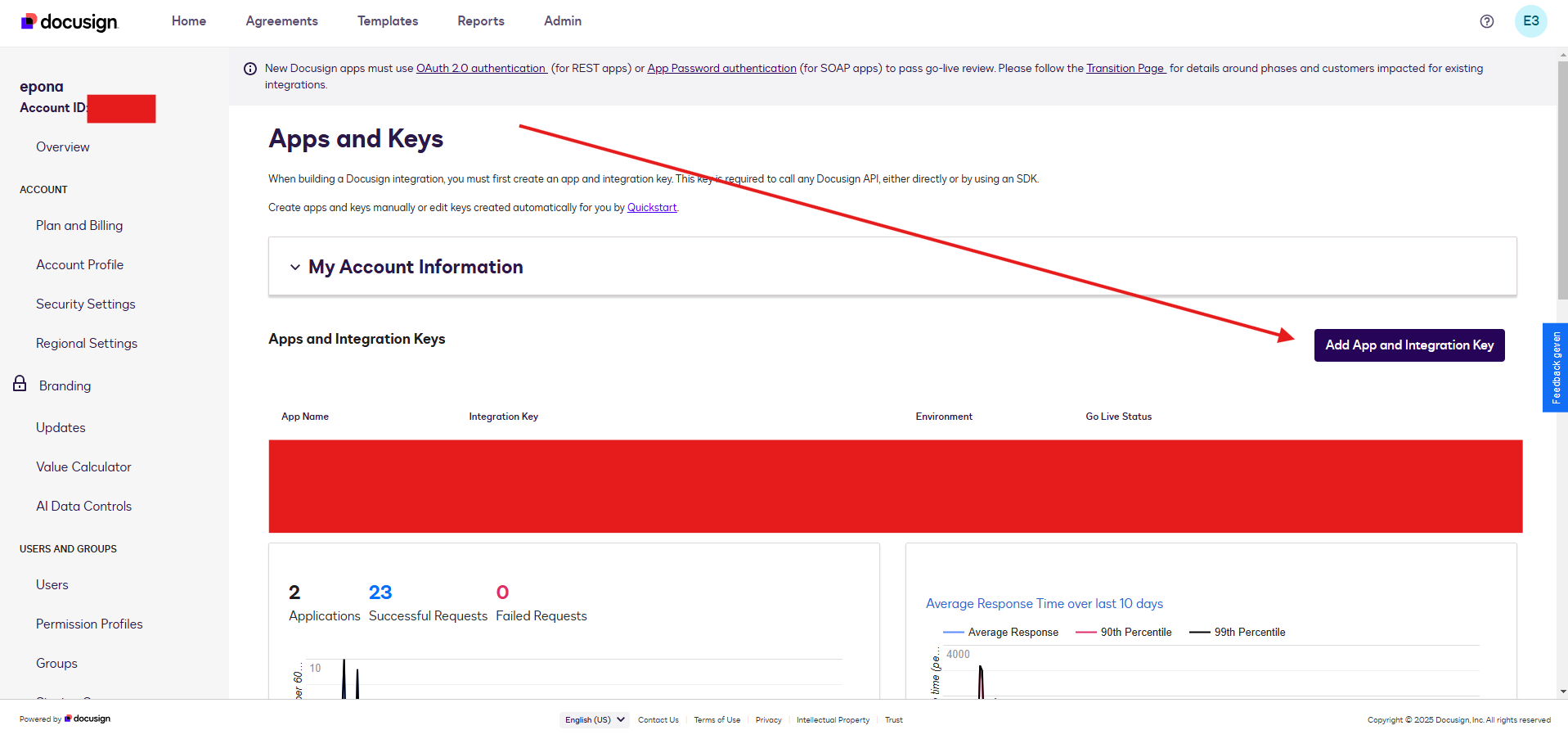The width and height of the screenshot is (1568, 739).
Task: Click the Docusign logo in header
Action: pyautogui.click(x=70, y=21)
